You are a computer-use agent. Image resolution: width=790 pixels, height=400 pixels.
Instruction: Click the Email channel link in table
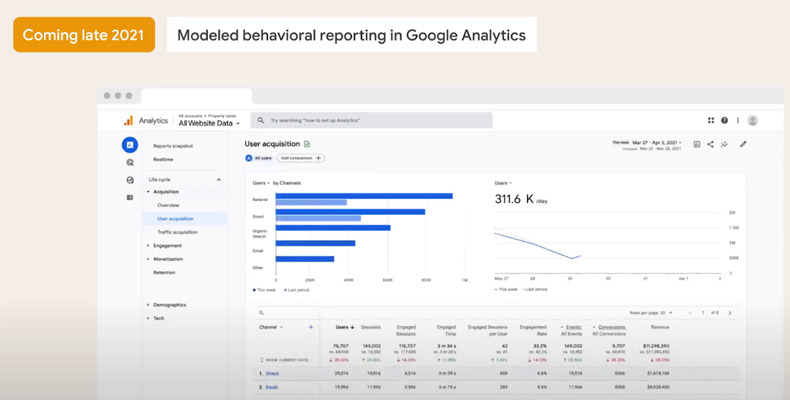click(x=272, y=387)
